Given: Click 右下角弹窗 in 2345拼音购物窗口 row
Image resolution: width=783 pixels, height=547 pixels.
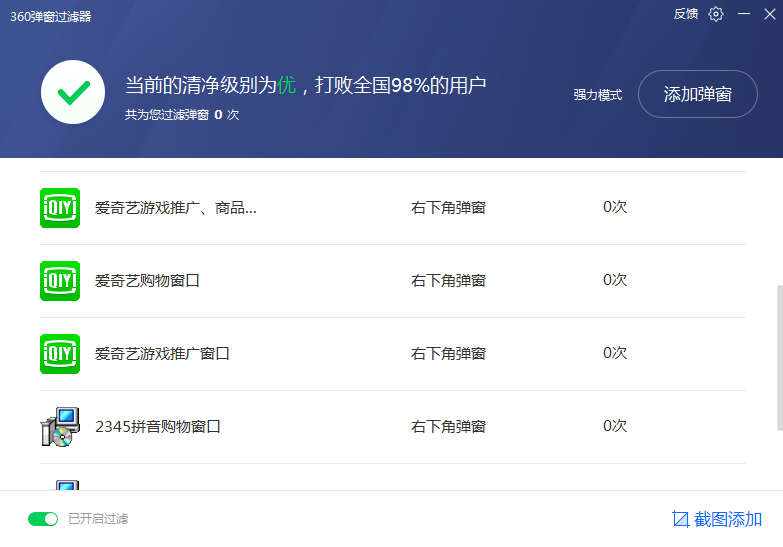Looking at the screenshot, I should click(x=448, y=427).
